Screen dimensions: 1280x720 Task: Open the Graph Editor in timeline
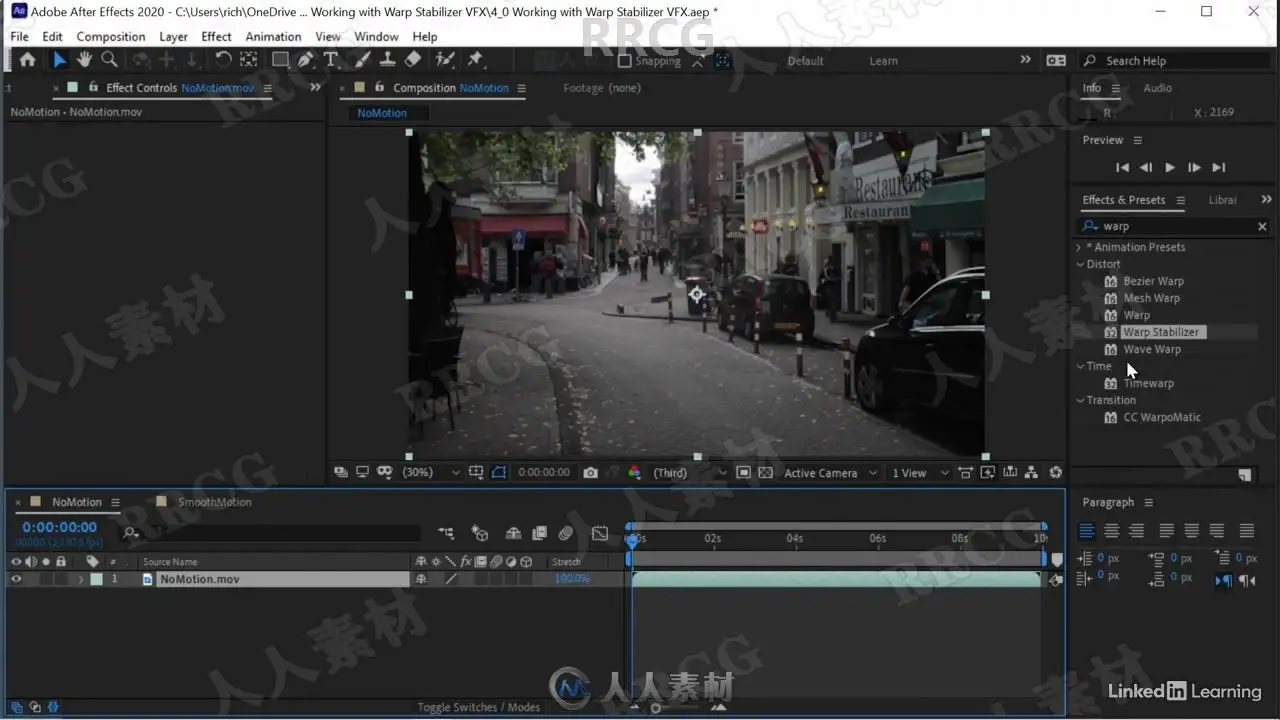(600, 534)
